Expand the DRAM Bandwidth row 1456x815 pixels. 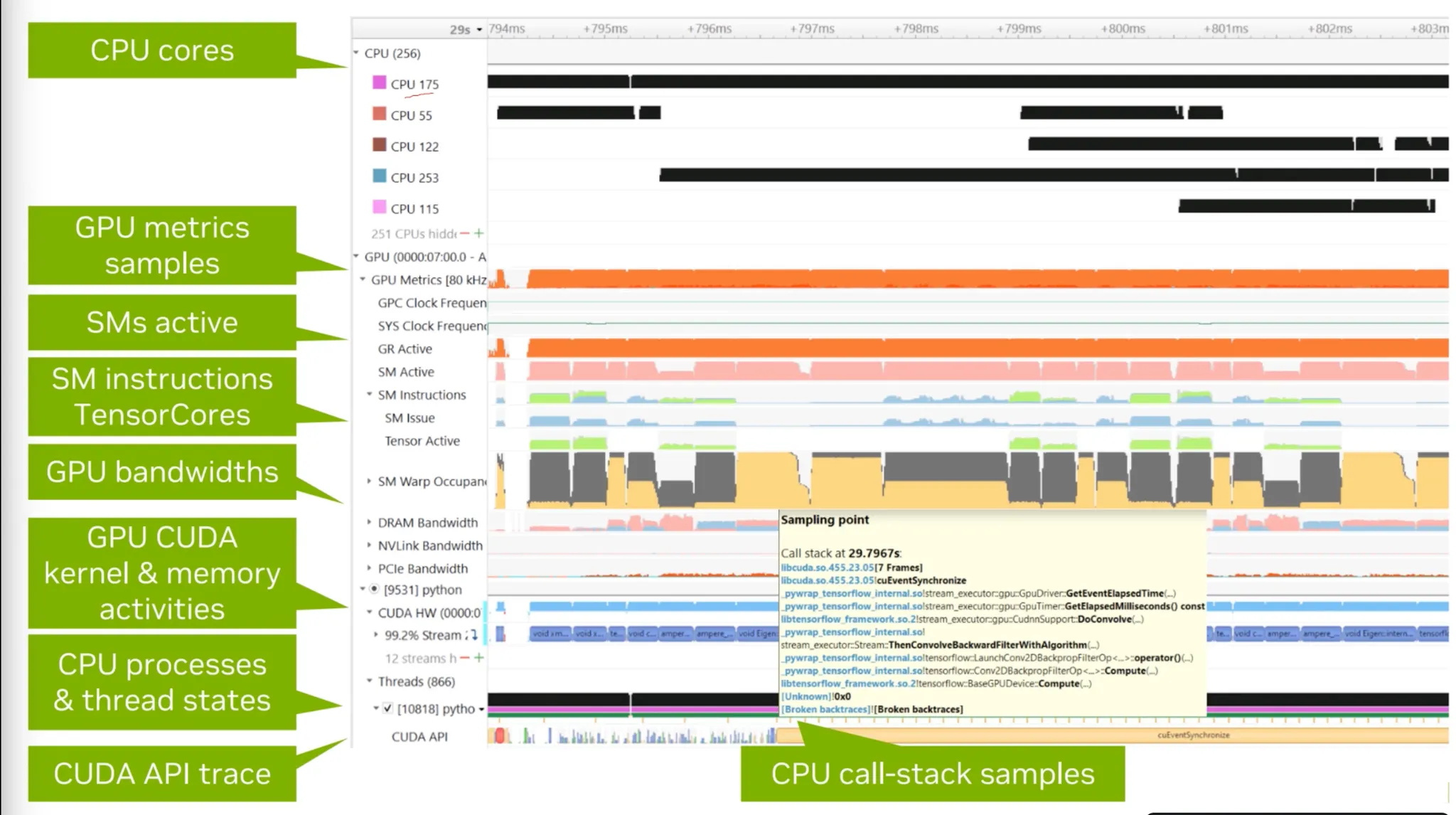(x=369, y=522)
